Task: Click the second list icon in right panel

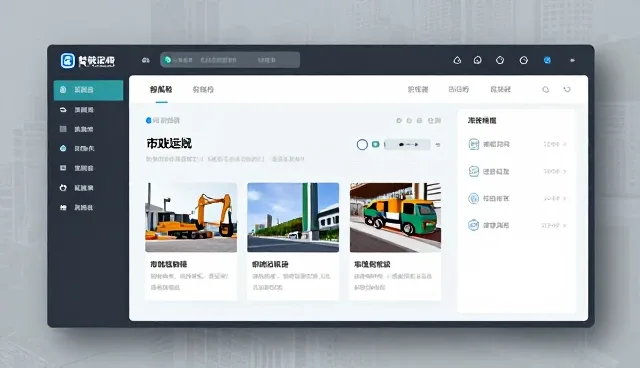Action: (473, 171)
